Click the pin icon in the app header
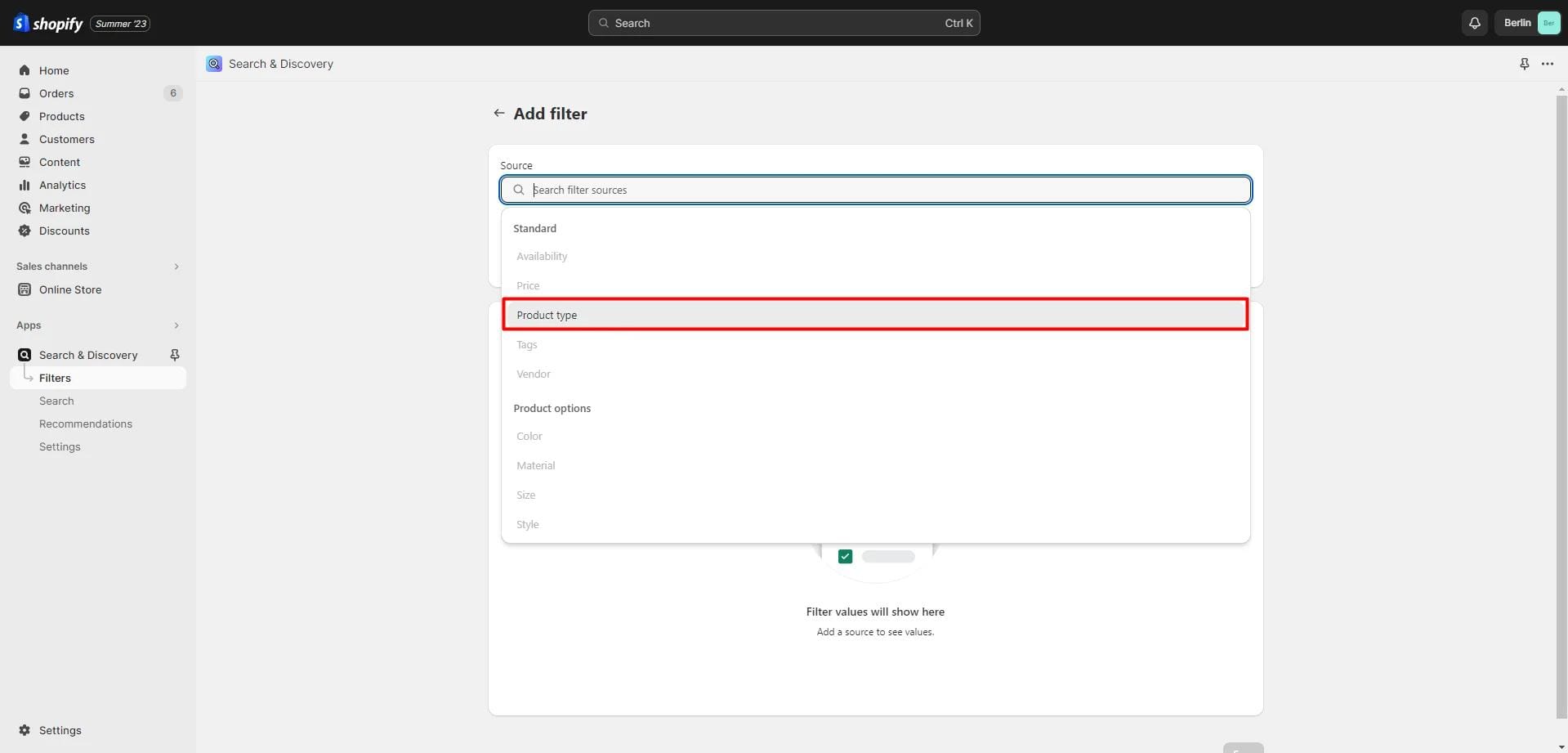 pos(1524,64)
